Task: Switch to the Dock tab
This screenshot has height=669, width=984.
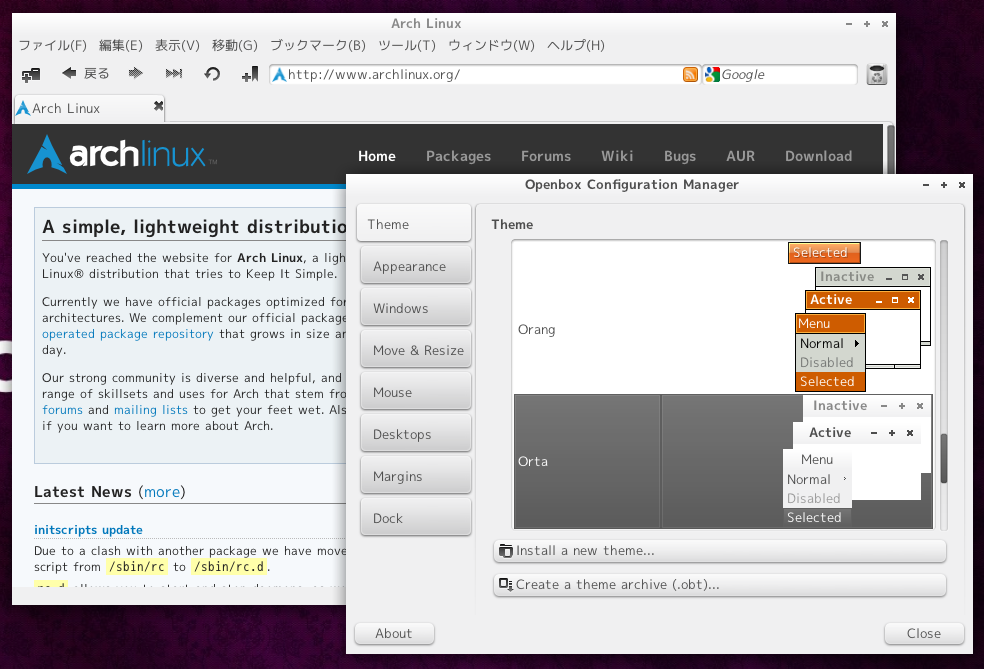Action: coord(415,518)
